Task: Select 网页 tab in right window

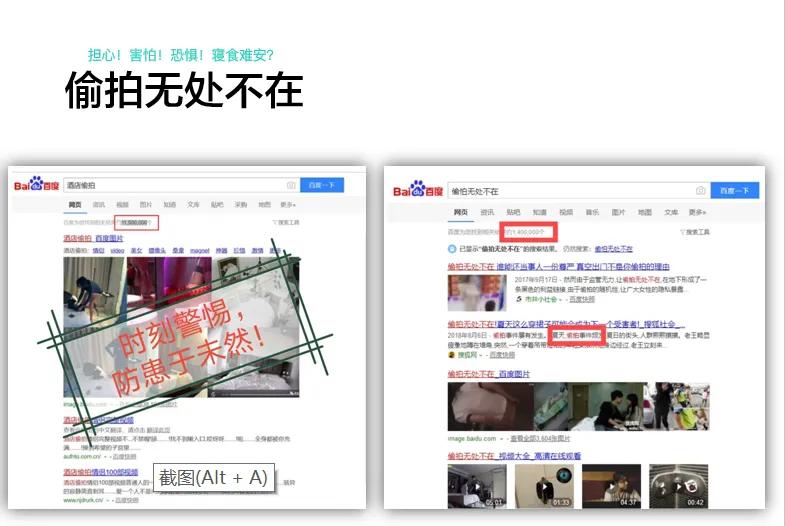Action: pos(461,212)
